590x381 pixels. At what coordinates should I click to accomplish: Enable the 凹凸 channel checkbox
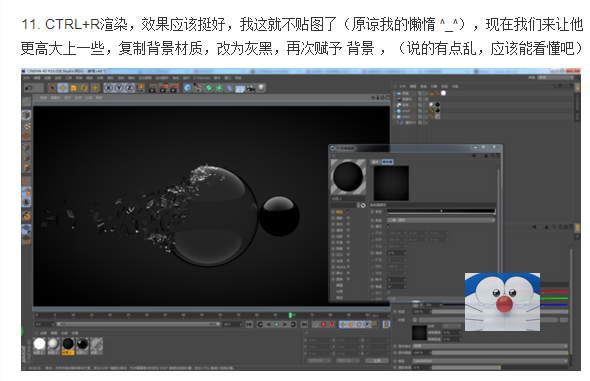348,255
